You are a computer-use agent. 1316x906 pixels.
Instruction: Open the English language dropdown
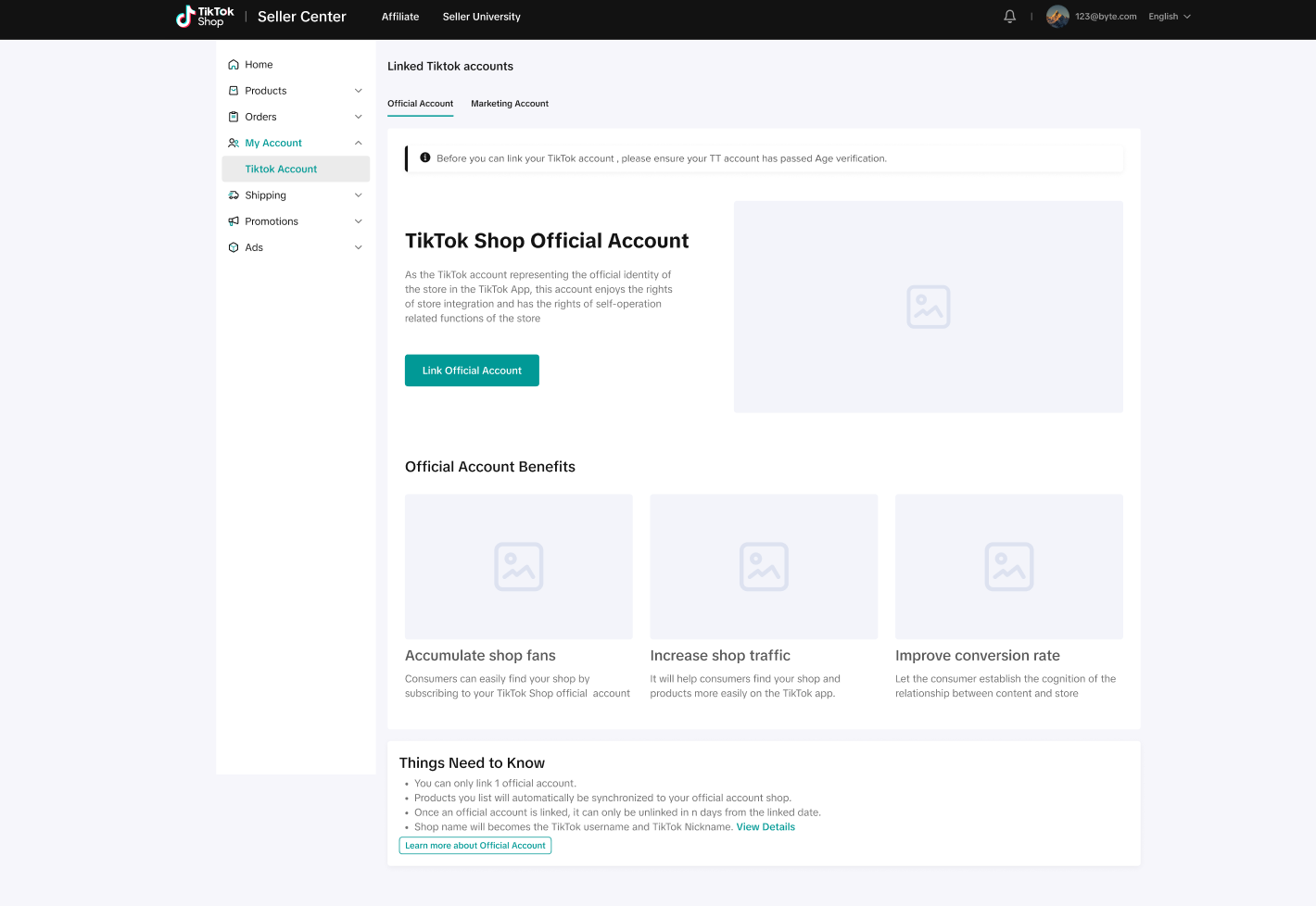[1170, 17]
